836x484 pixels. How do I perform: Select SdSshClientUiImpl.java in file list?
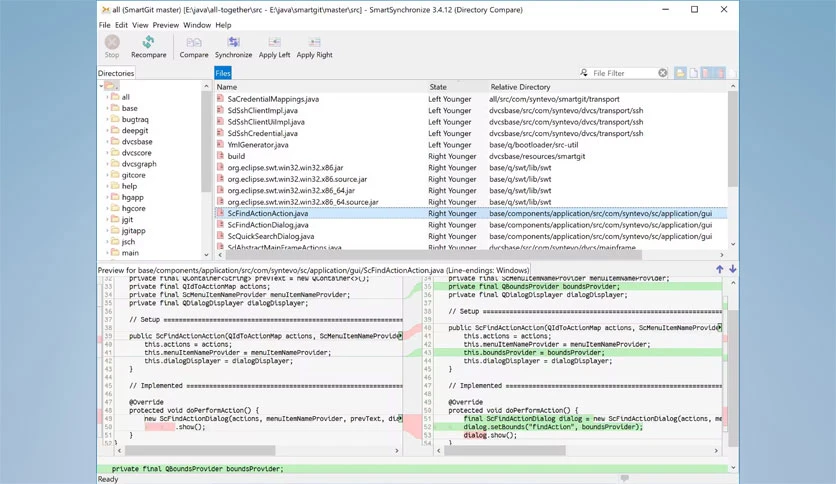[471, 122]
